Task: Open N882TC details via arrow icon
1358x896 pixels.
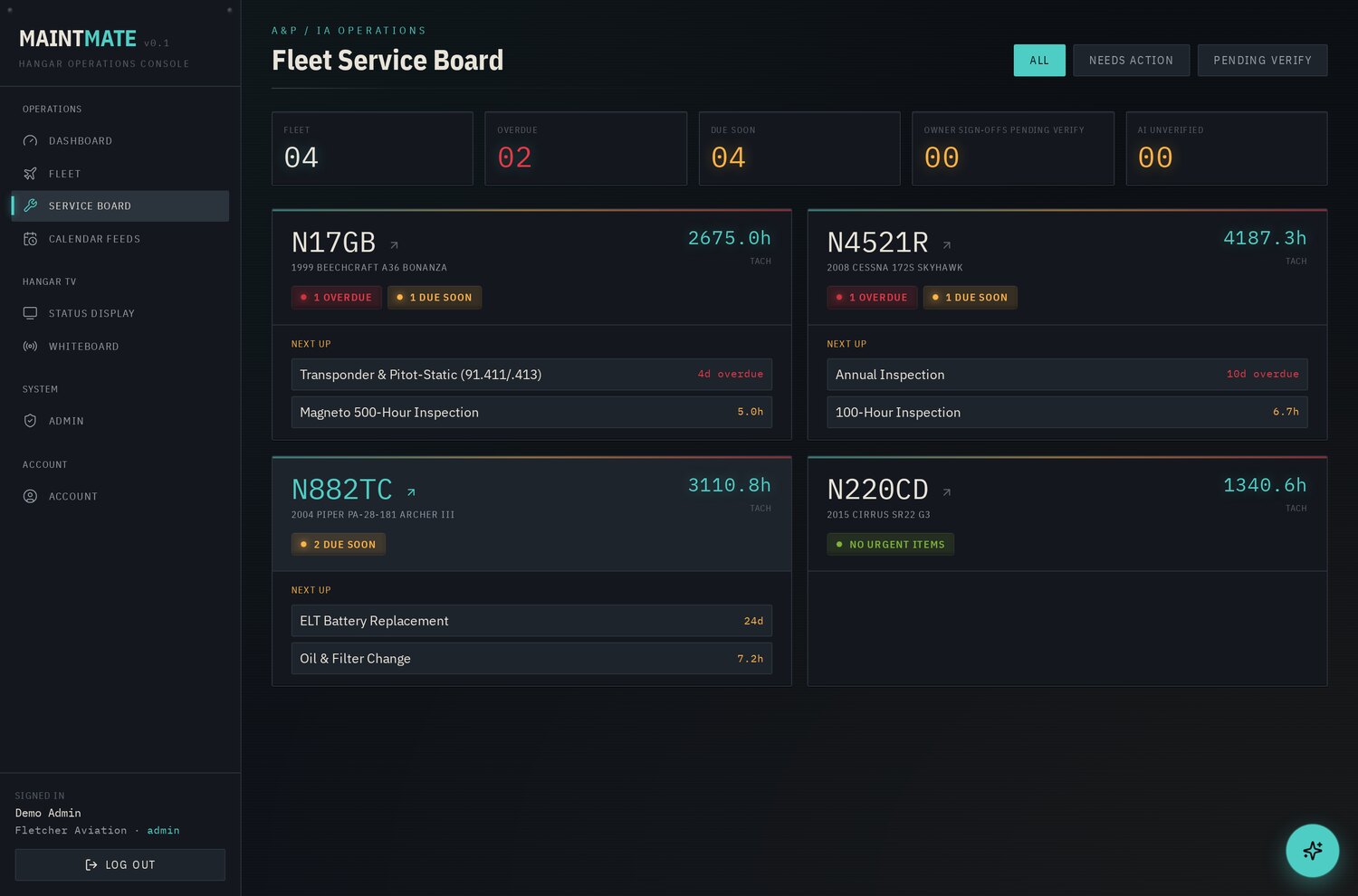Action: pos(411,492)
